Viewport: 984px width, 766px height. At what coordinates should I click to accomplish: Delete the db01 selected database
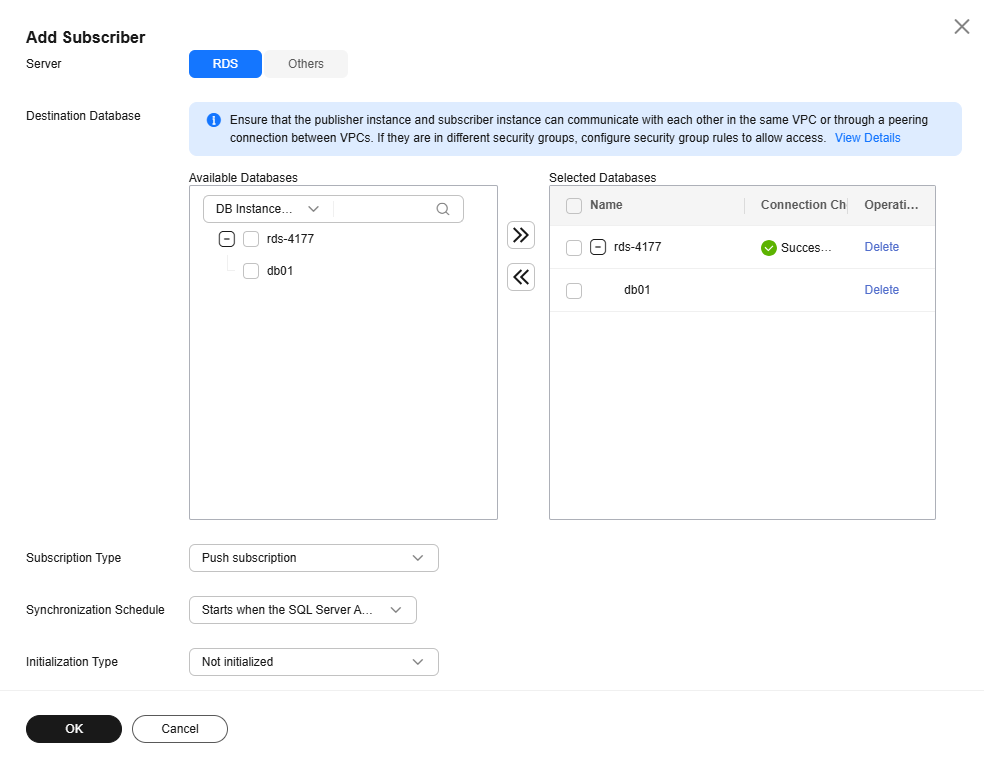(881, 290)
